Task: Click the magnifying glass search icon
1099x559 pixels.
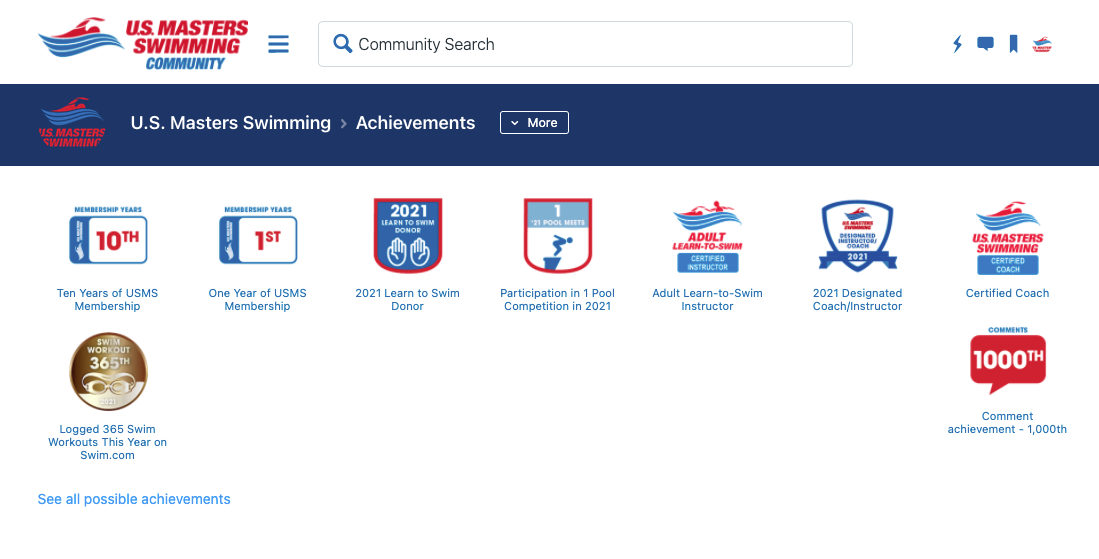Action: point(343,43)
